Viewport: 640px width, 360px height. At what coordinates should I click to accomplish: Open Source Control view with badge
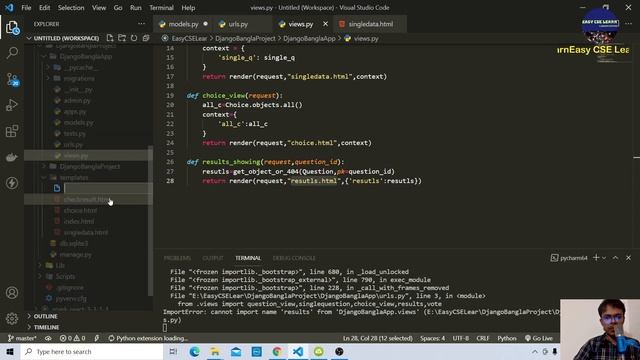pos(12,79)
